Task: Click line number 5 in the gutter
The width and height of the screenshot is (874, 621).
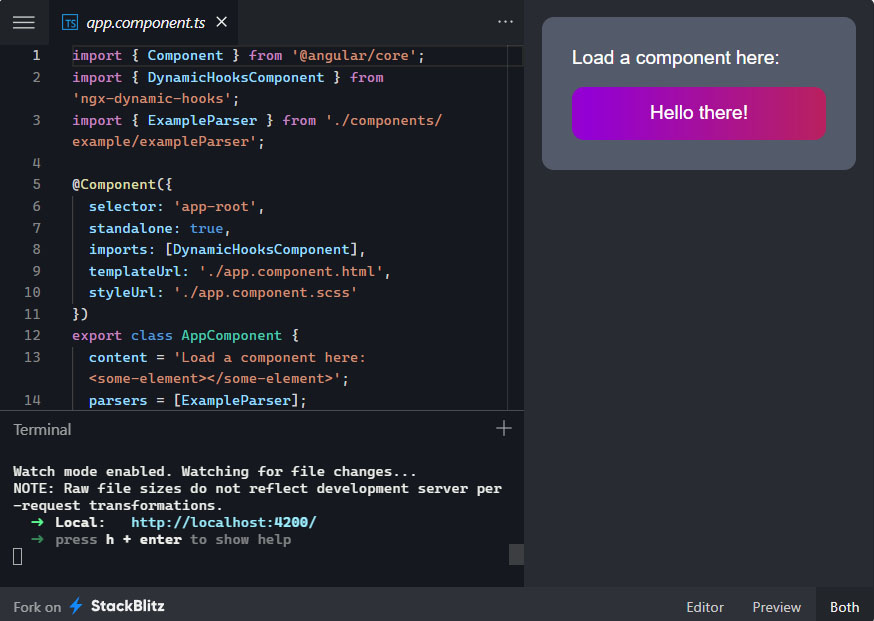Action: coord(36,184)
